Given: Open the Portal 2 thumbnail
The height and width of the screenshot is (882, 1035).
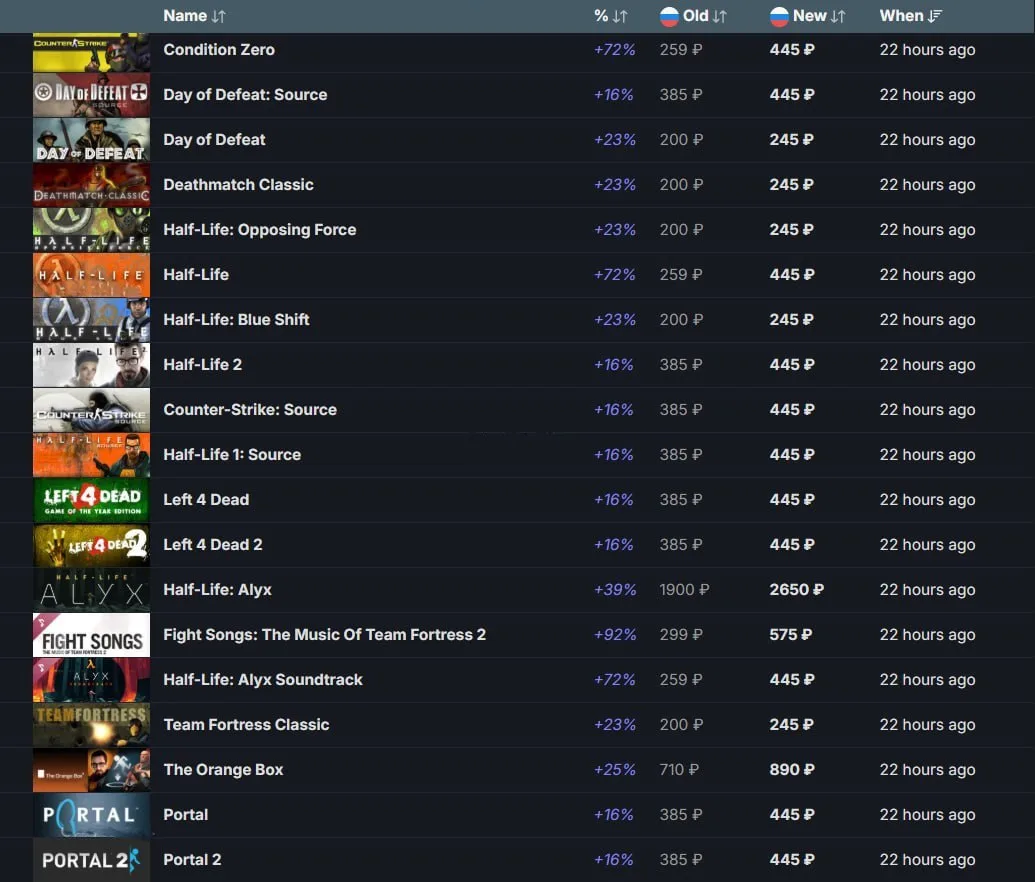Looking at the screenshot, I should (92, 860).
